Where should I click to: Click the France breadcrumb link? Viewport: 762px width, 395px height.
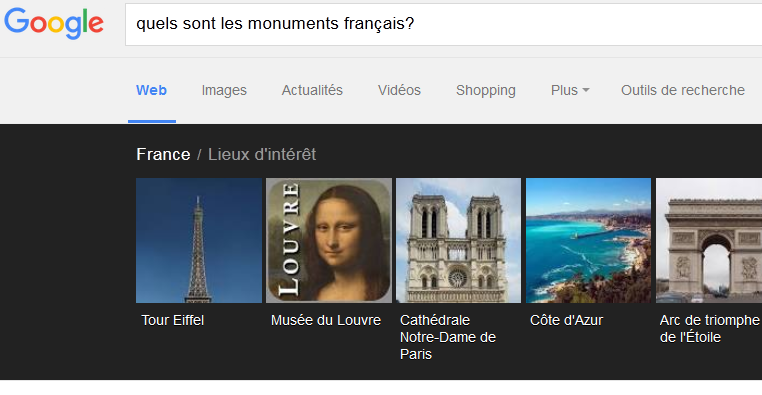click(x=163, y=155)
